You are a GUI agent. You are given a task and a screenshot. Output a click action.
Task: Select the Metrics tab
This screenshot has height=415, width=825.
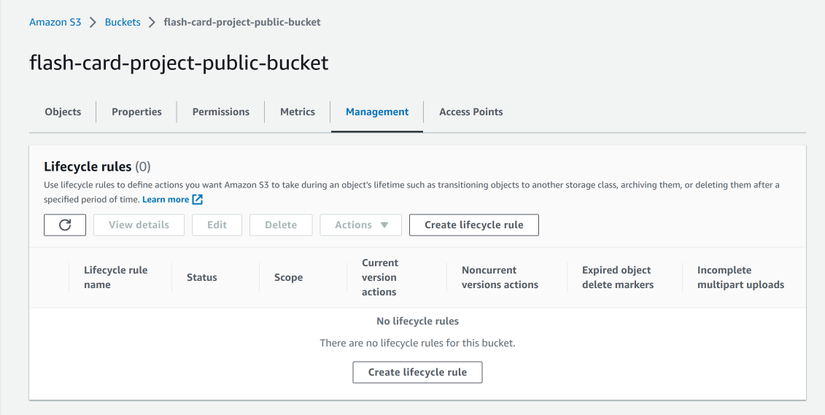click(297, 112)
